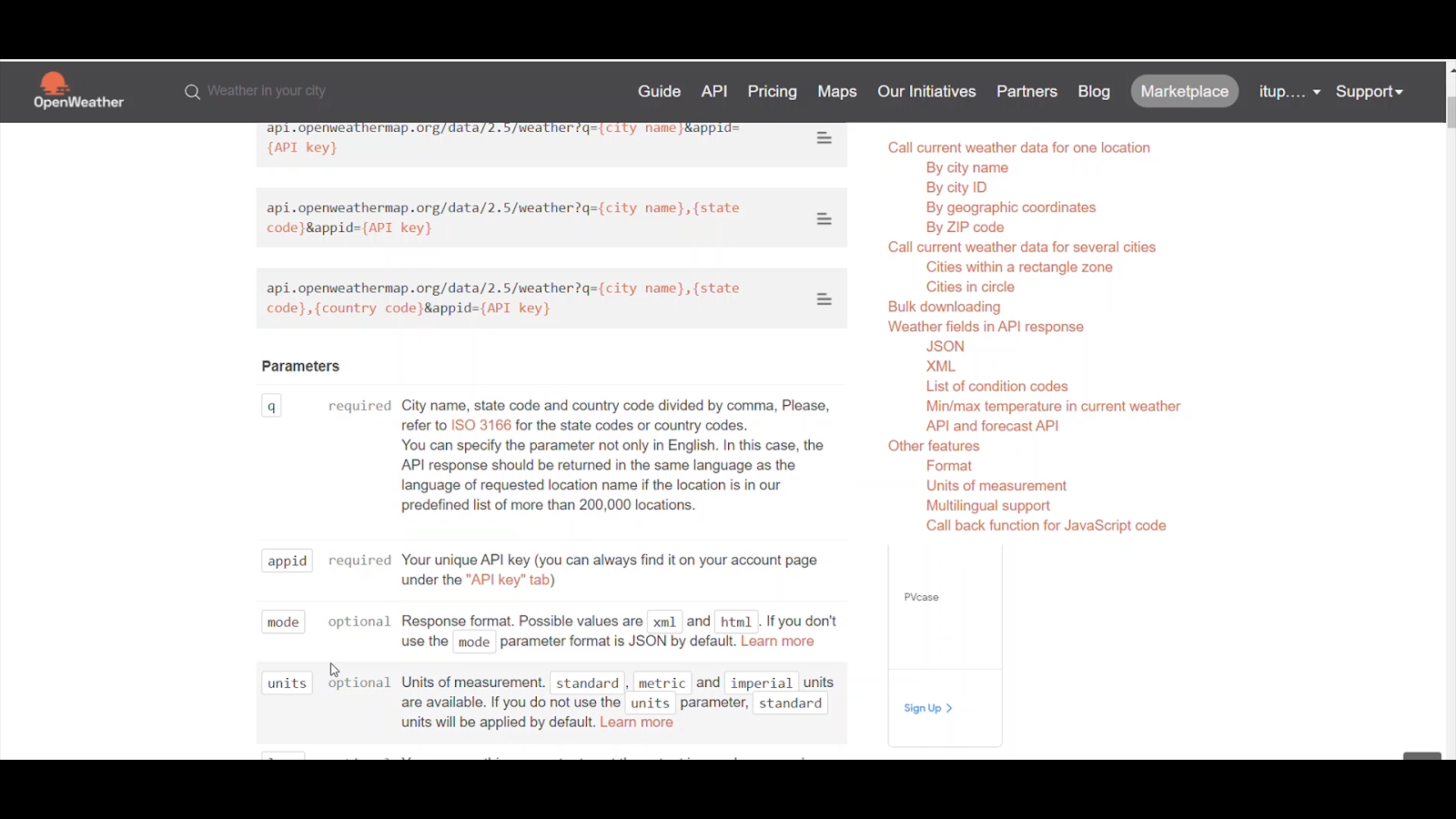
Task: Click Learn more in mode parameter row
Action: (777, 642)
